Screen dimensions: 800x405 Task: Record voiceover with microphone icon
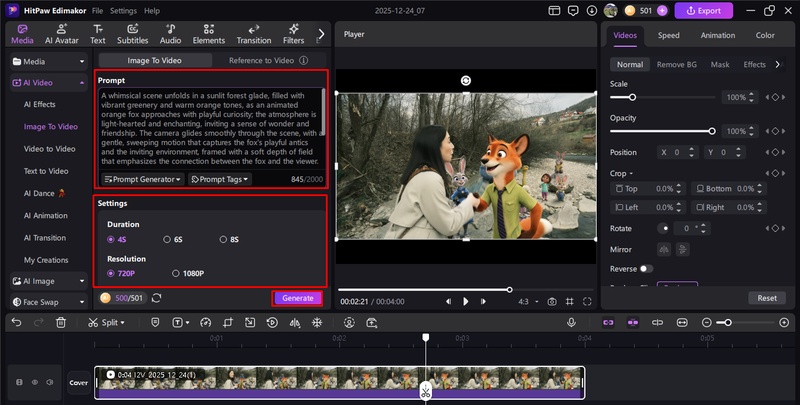(571, 322)
